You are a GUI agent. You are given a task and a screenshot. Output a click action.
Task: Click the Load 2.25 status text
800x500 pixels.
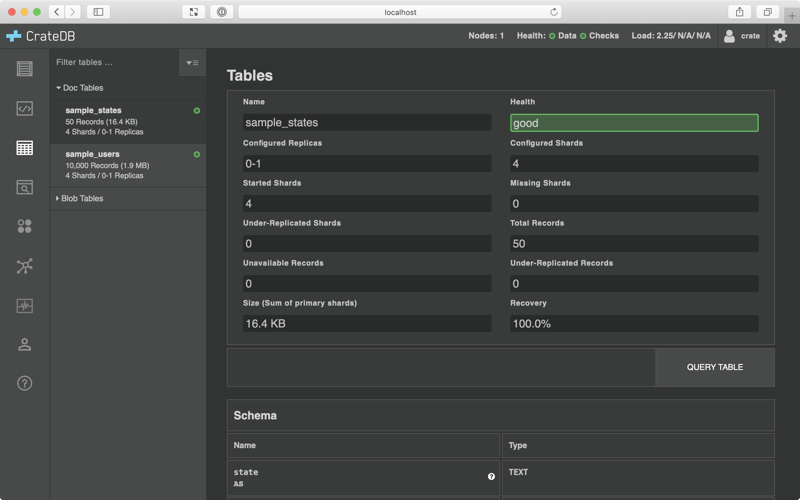click(671, 36)
